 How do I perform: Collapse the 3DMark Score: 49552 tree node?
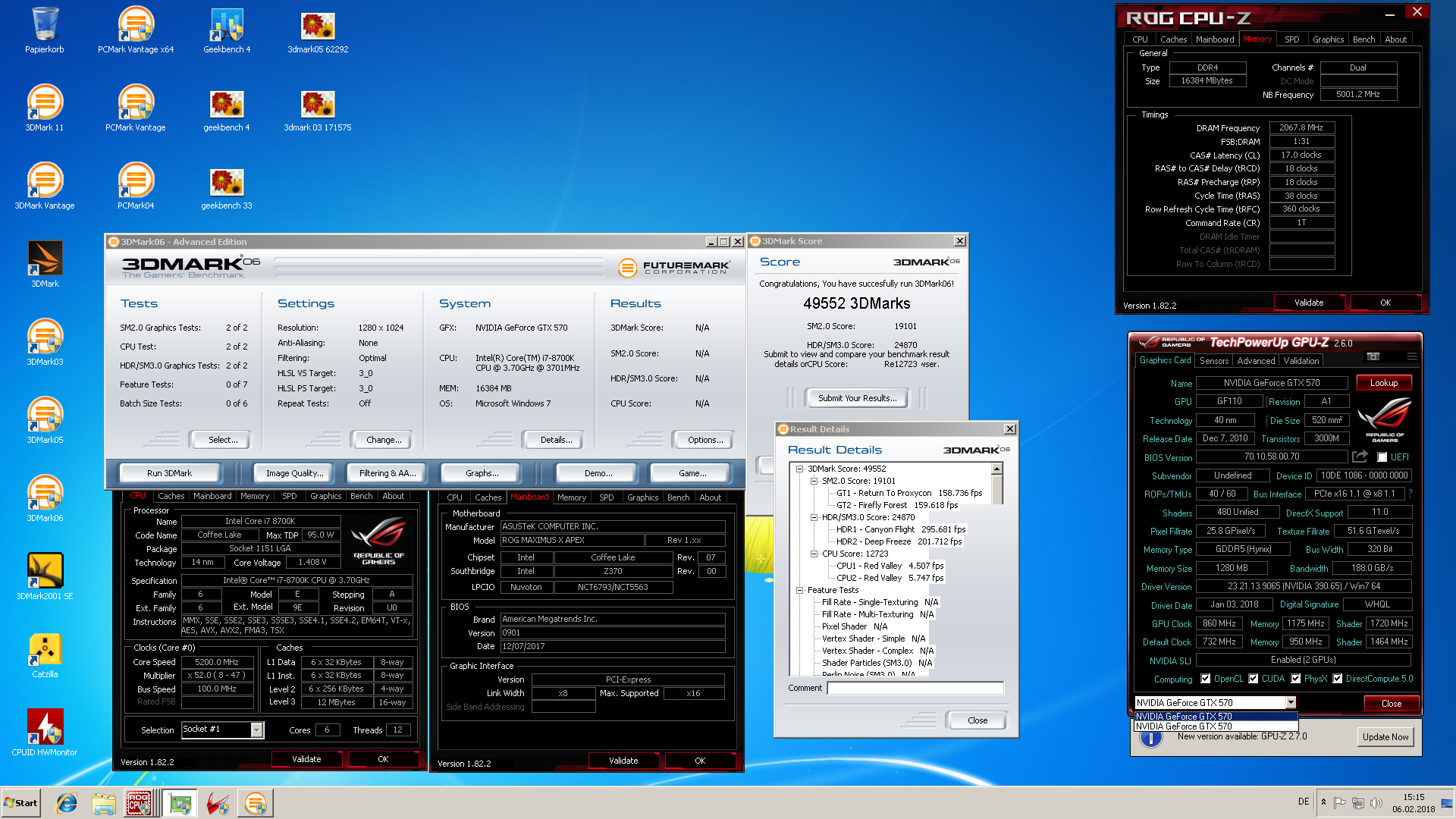click(799, 469)
